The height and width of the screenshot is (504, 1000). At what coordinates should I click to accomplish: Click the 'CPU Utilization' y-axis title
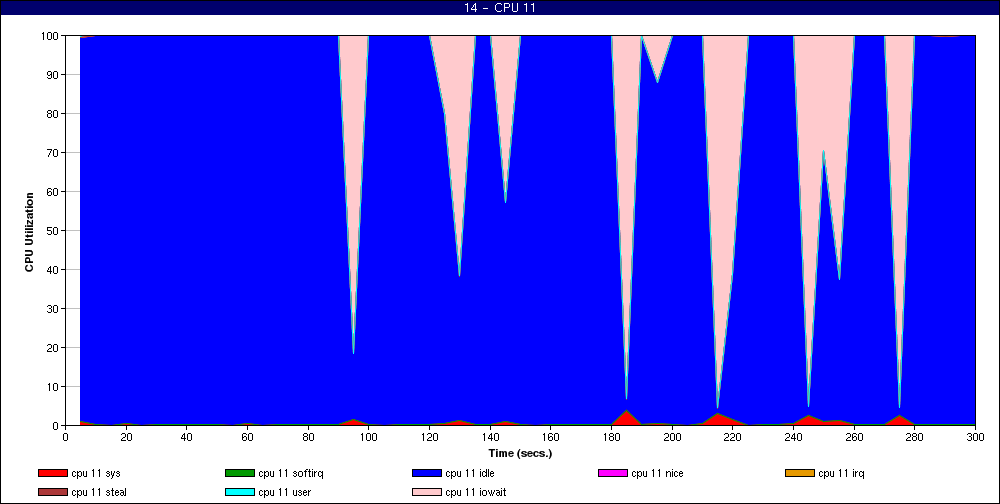pyautogui.click(x=29, y=232)
